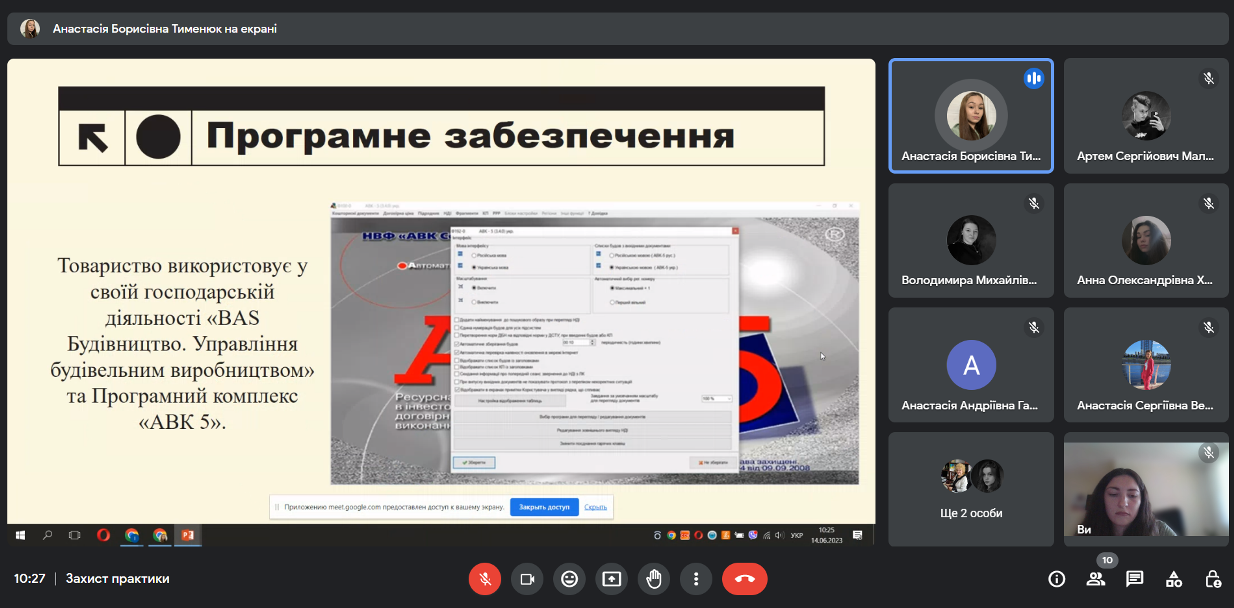
Task: Start presenting your screen
Action: point(611,578)
